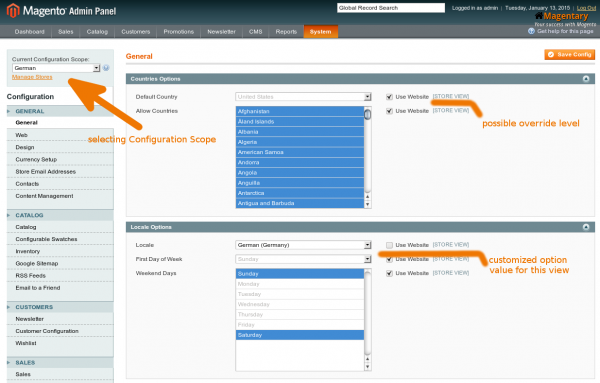Expand the GENERAL configuration group
This screenshot has height=383, width=600.
[x=60, y=111]
